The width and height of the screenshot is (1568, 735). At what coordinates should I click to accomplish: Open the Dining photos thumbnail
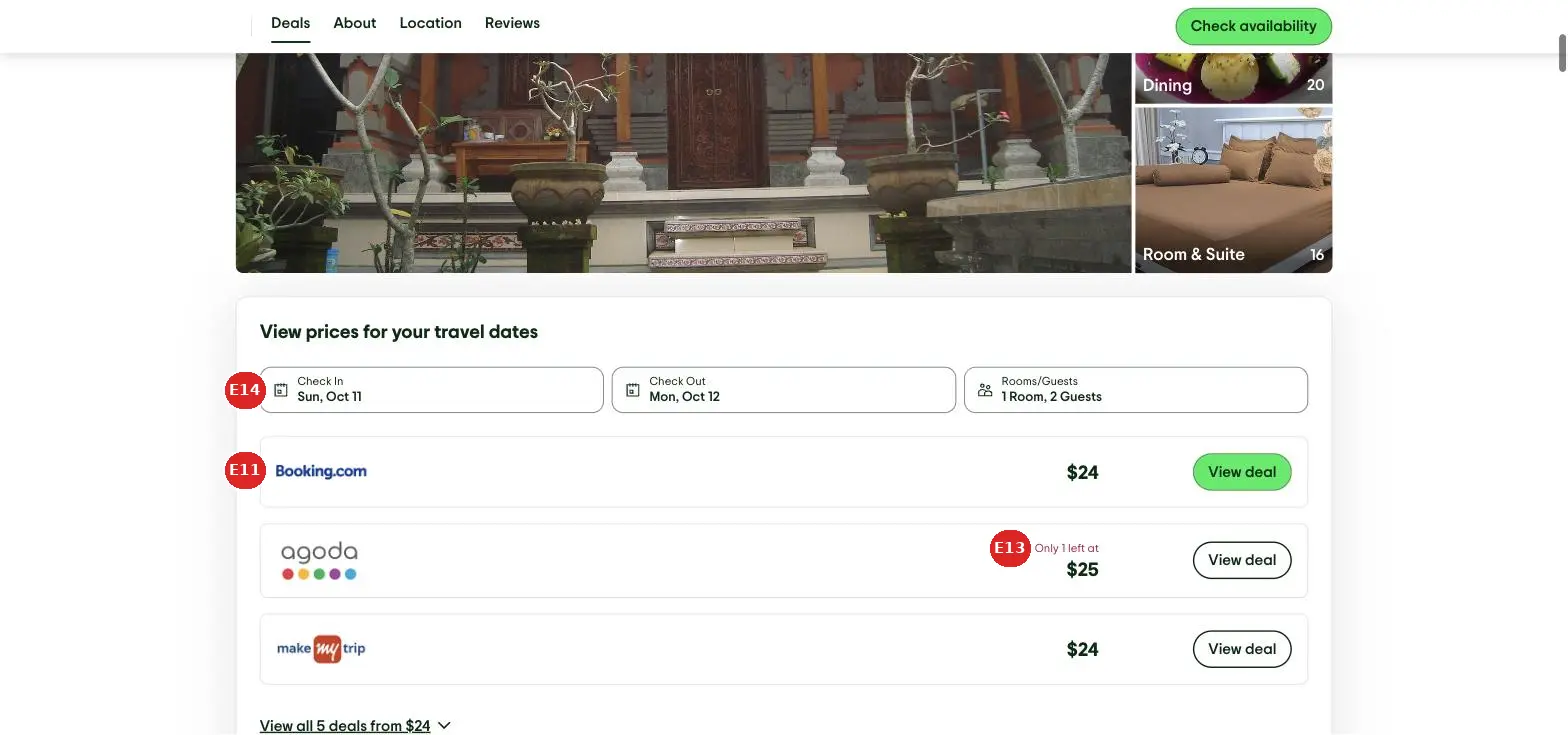pyautogui.click(x=1233, y=78)
